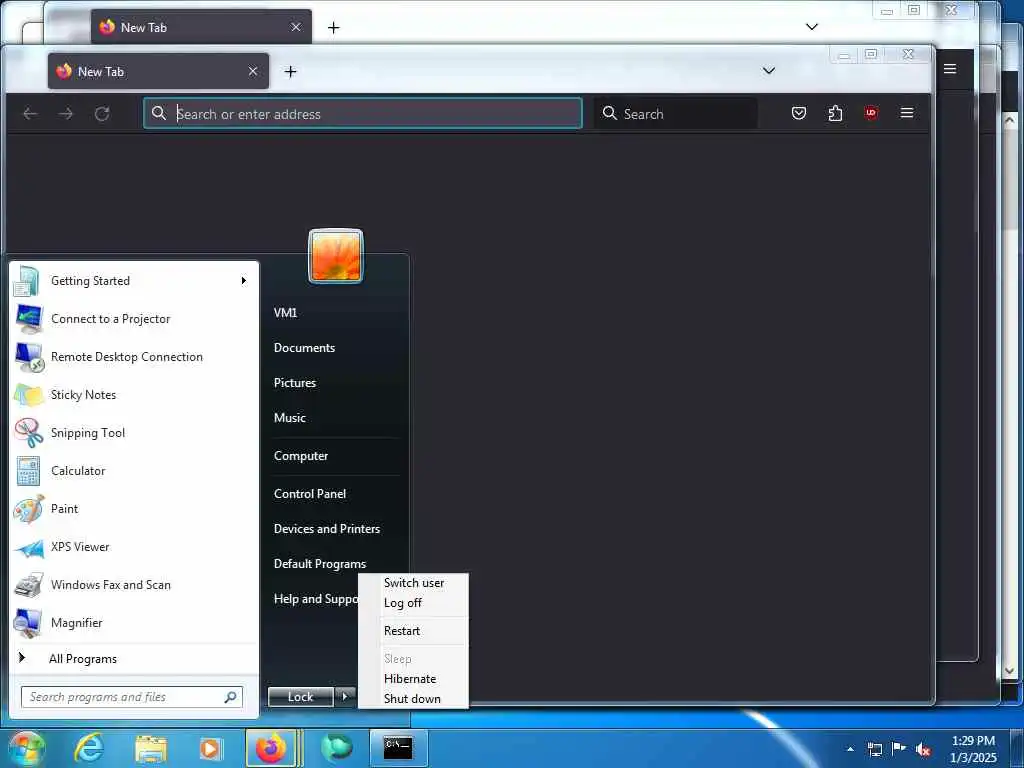Expand Getting Started submenu arrow

[244, 281]
